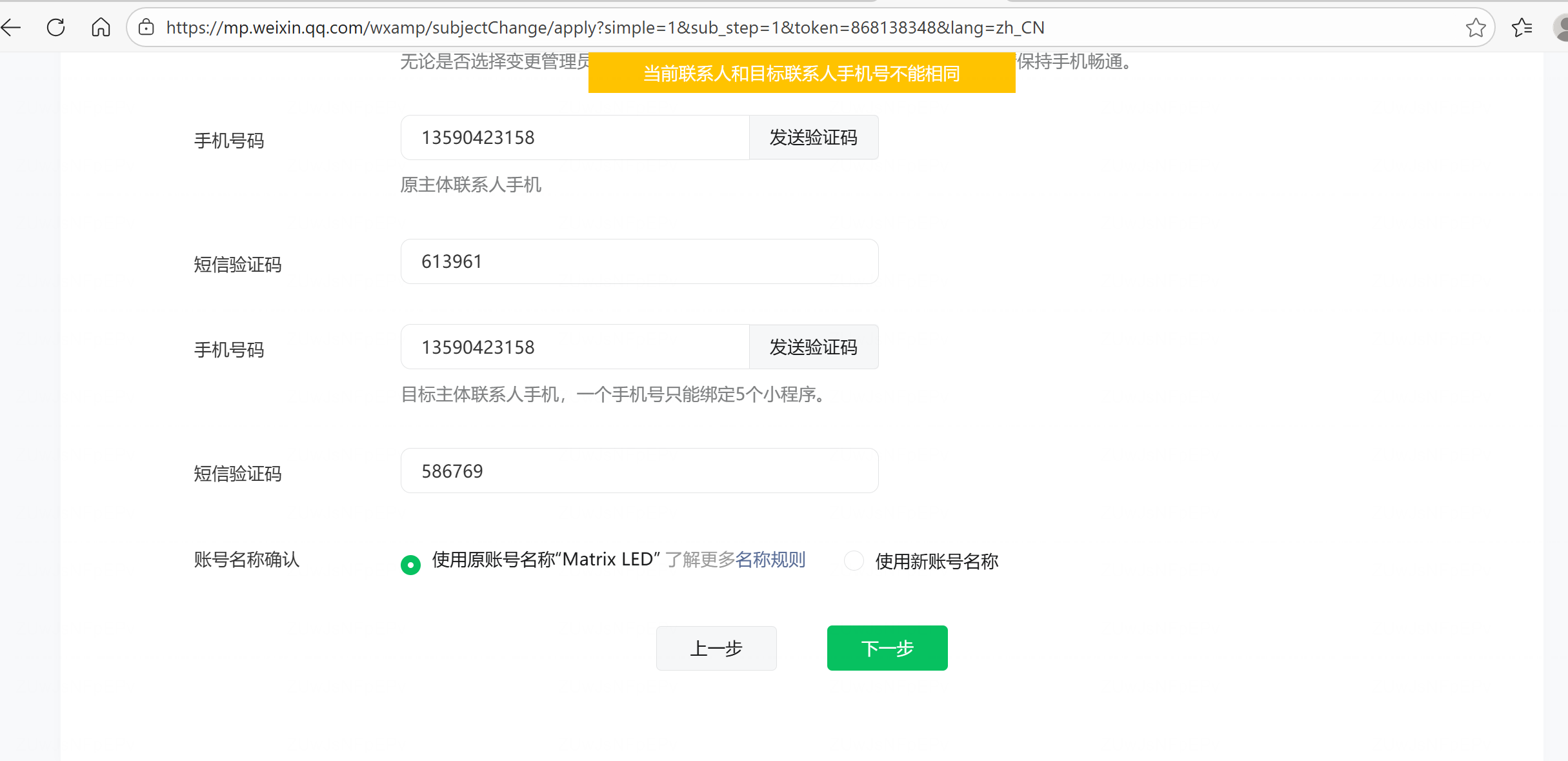
Task: Select use new account name radio
Action: pos(854,561)
